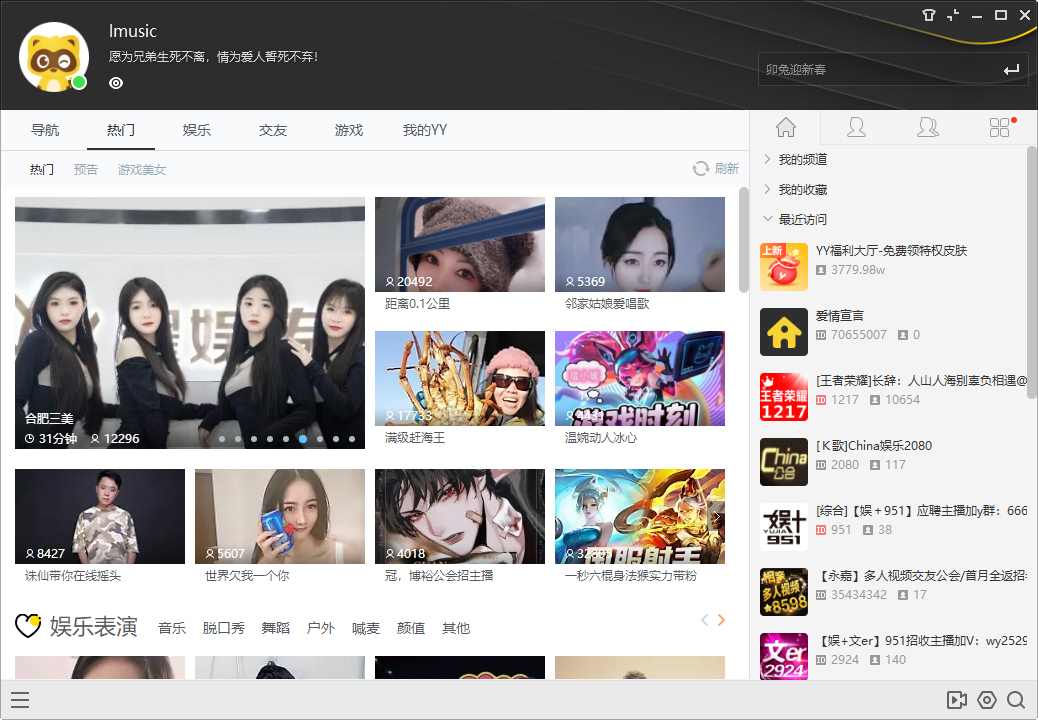This screenshot has height=720, width=1038.
Task: Open the app grid icon
Action: [x=999, y=127]
